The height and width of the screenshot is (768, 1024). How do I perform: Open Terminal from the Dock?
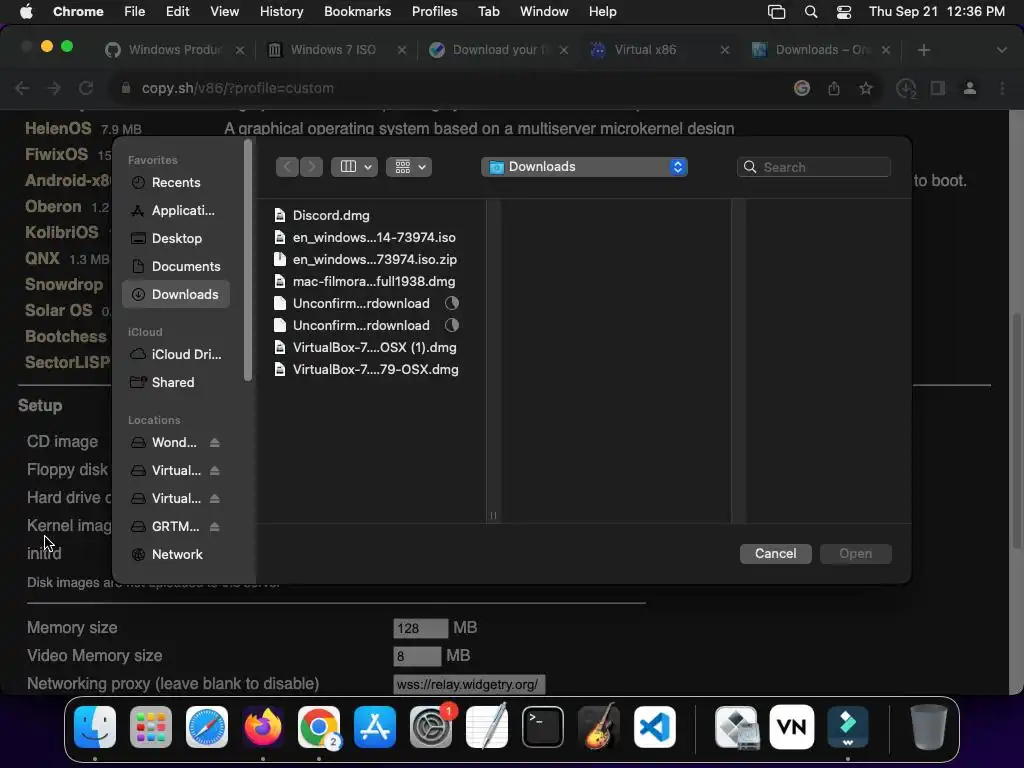543,727
